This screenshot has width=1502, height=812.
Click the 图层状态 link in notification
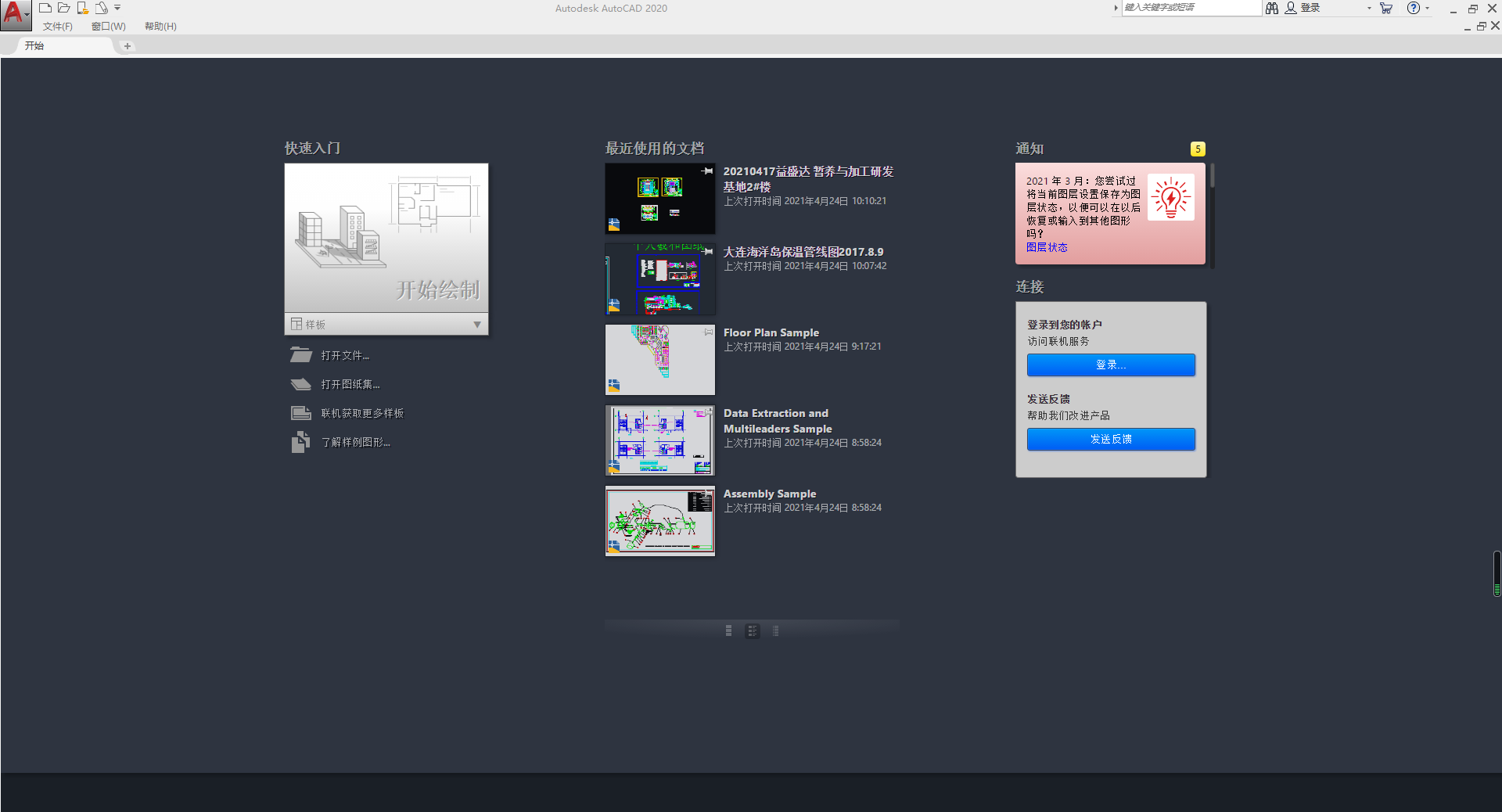click(1047, 247)
